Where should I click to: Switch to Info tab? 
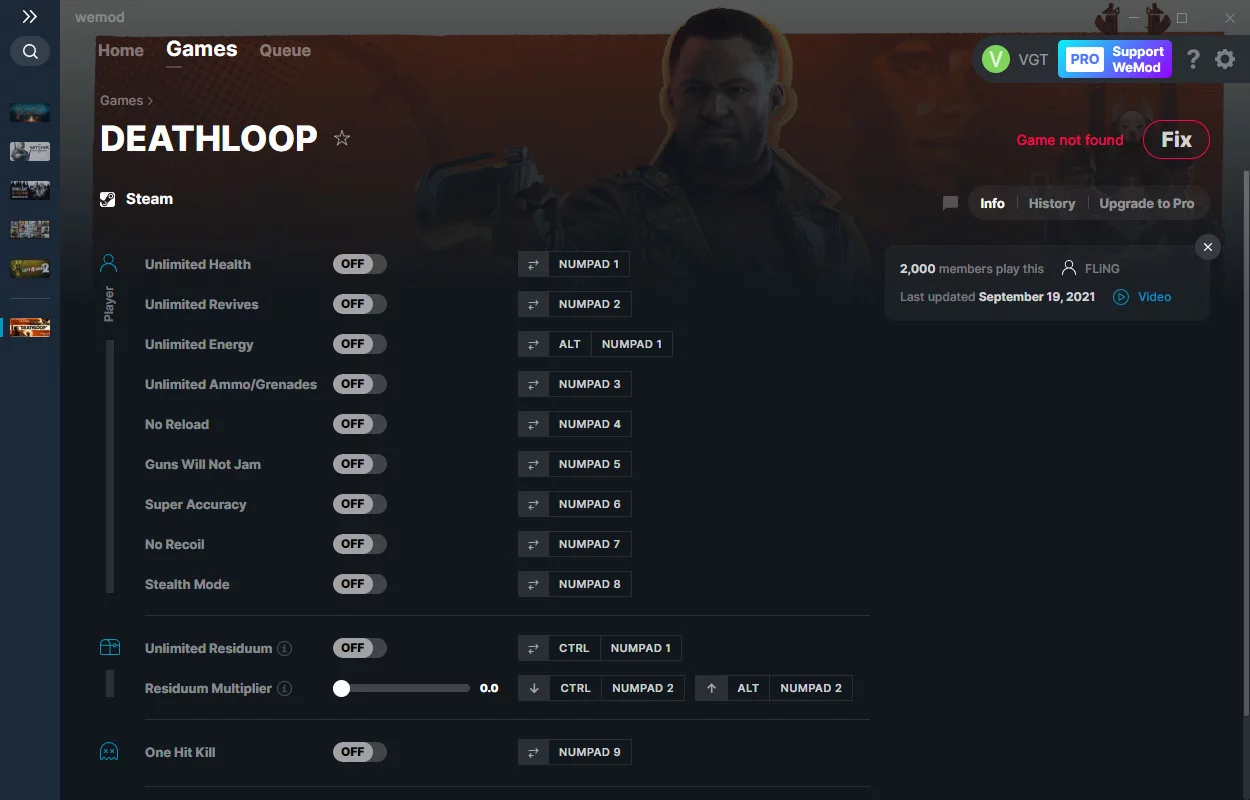click(x=992, y=203)
